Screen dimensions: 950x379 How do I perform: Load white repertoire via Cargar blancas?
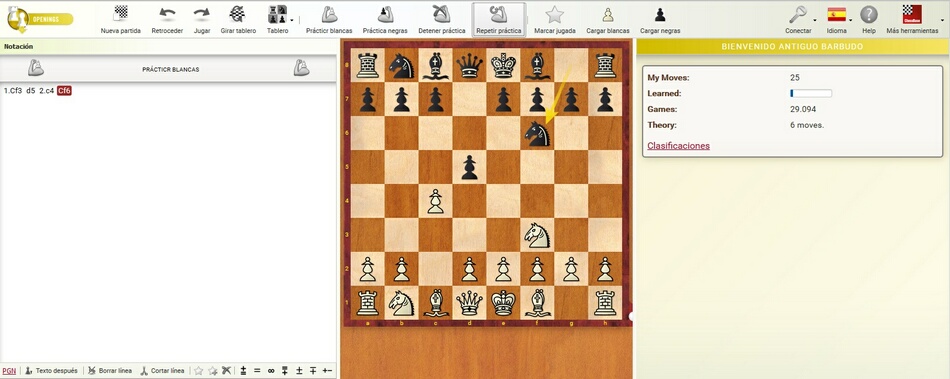tap(608, 19)
